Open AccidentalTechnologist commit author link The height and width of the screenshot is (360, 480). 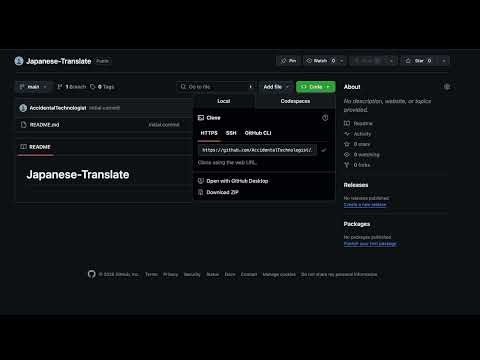click(58, 108)
